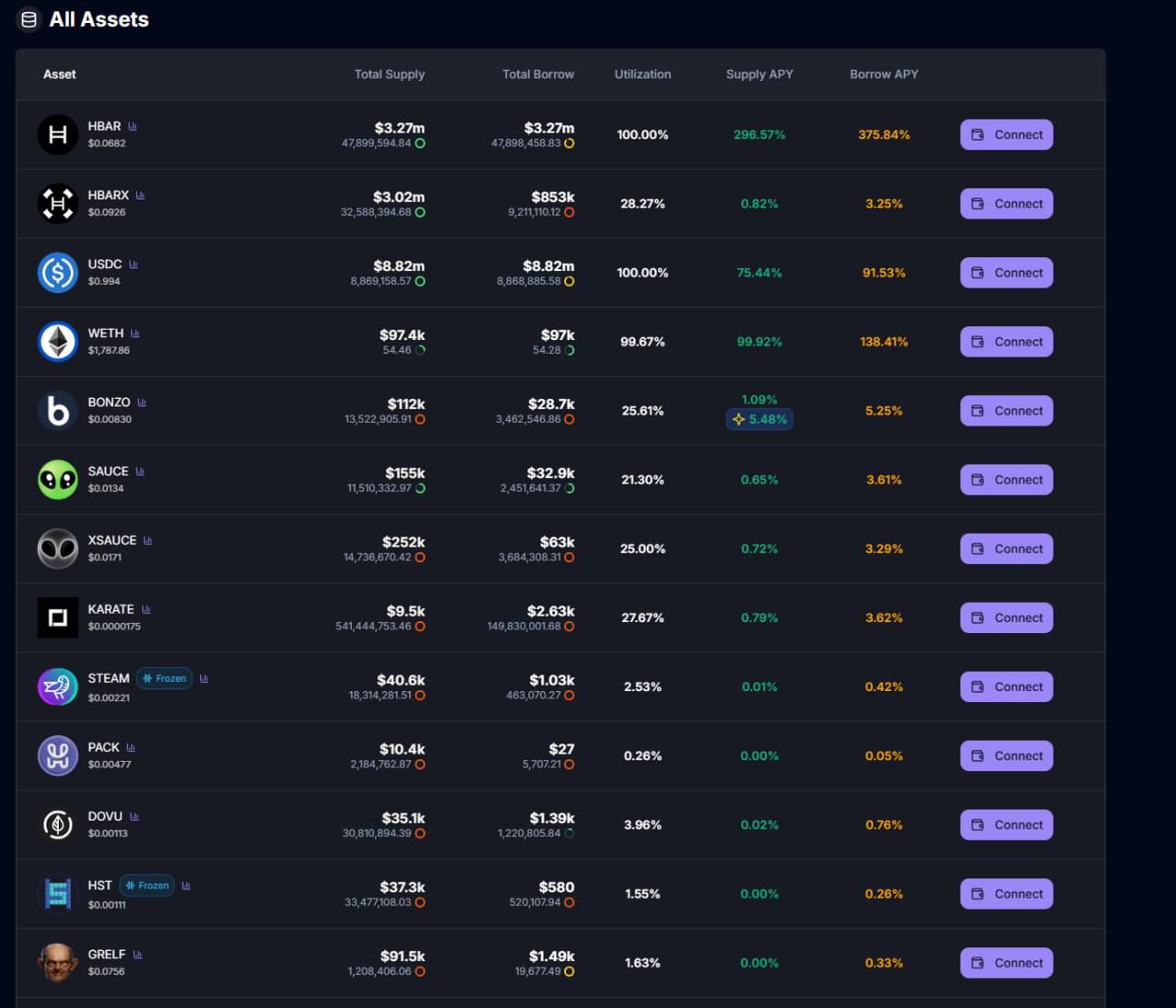Click the All Assets heading

point(99,19)
